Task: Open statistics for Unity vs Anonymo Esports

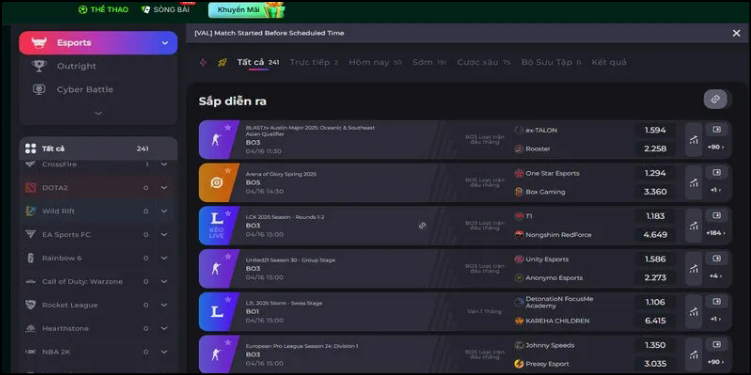Action: point(694,269)
